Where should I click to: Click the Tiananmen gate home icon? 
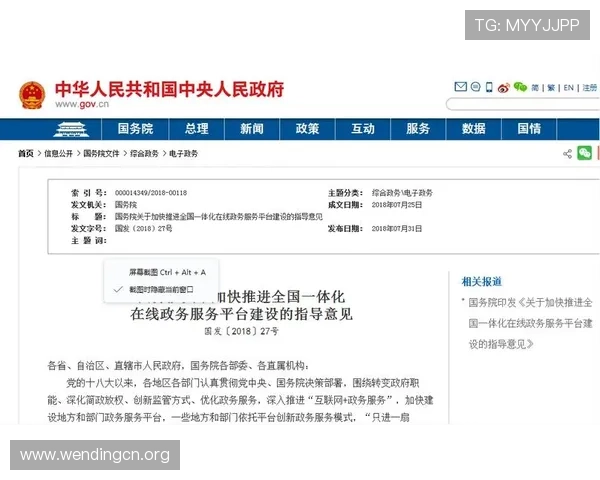(x=71, y=129)
